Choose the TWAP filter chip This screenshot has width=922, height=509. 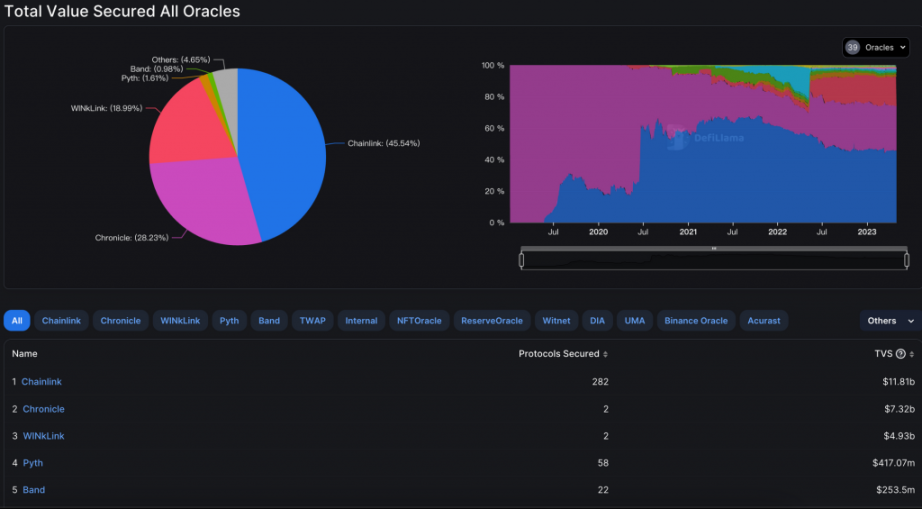click(312, 321)
